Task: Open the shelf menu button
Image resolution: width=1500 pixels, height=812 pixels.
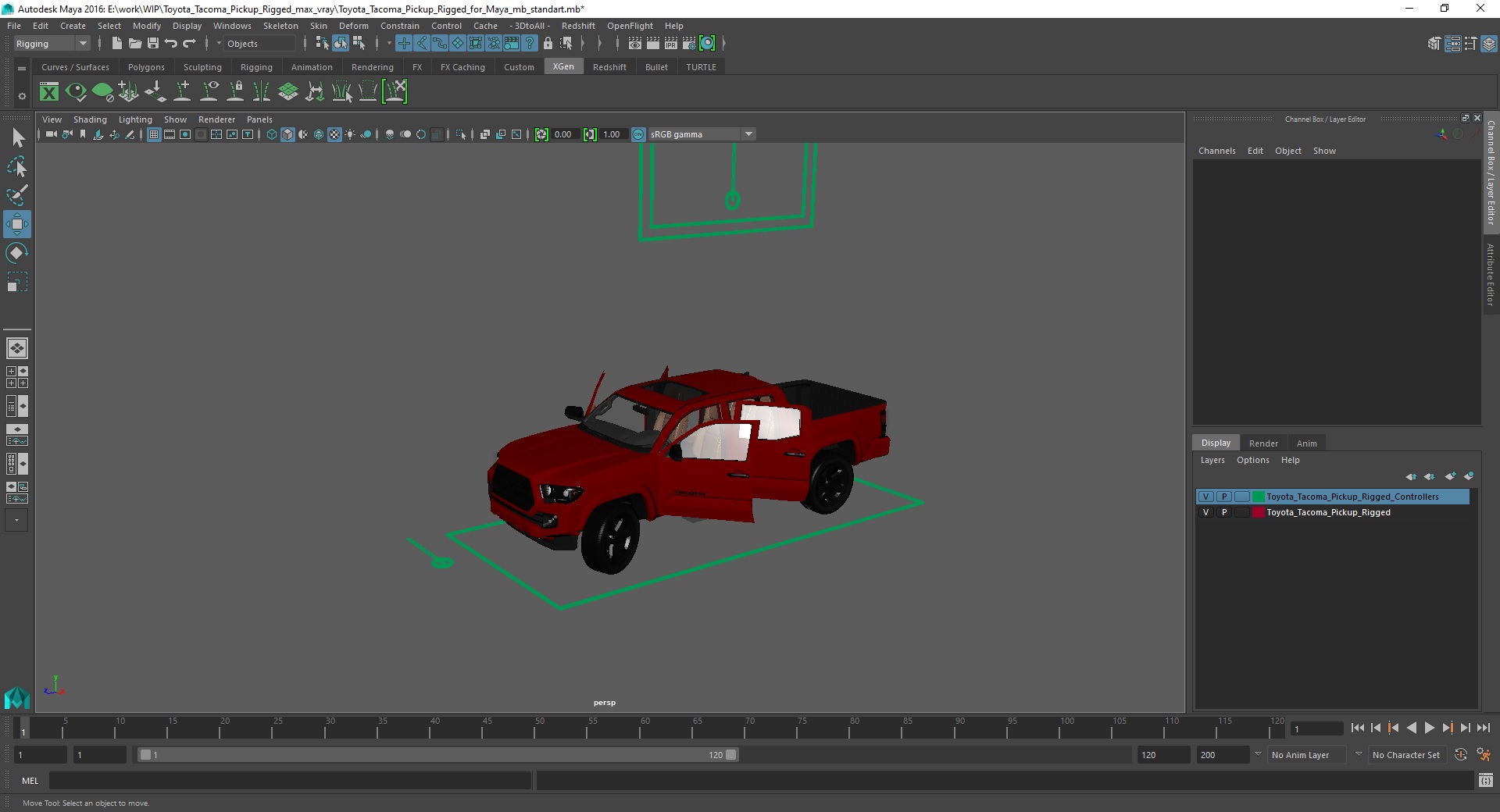Action: (22, 69)
